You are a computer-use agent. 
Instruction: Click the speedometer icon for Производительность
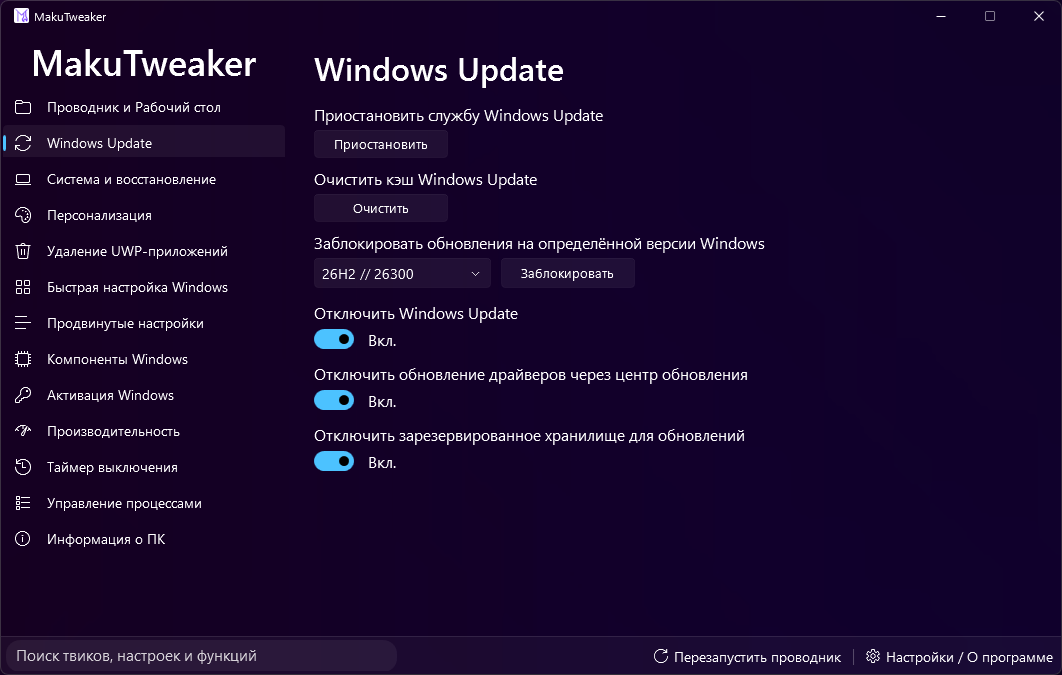tap(23, 431)
